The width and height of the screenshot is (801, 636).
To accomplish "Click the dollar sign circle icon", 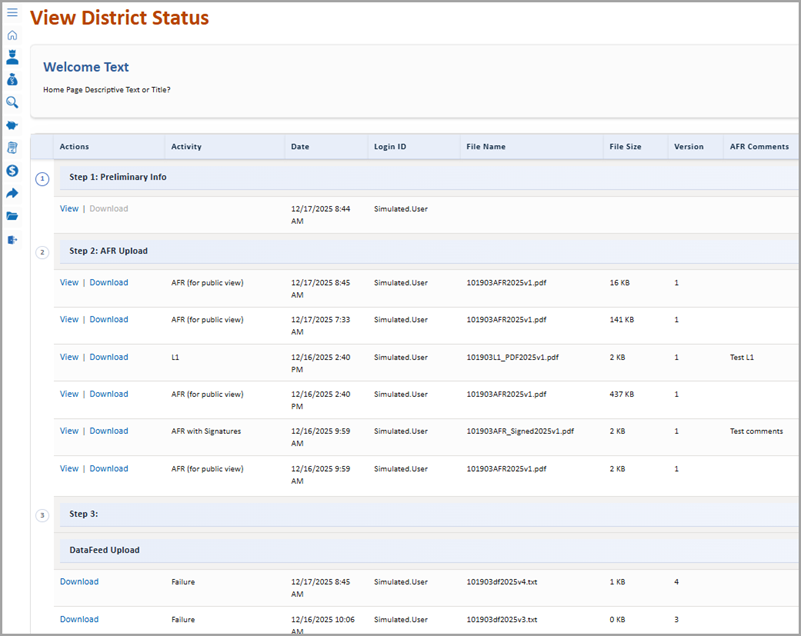I will tap(13, 171).
